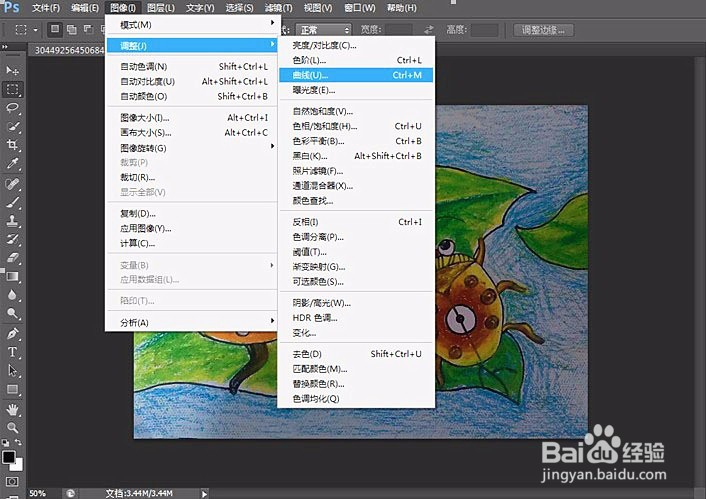Viewport: 706px width, 499px height.
Task: Select the Pen tool
Action: [x=12, y=334]
